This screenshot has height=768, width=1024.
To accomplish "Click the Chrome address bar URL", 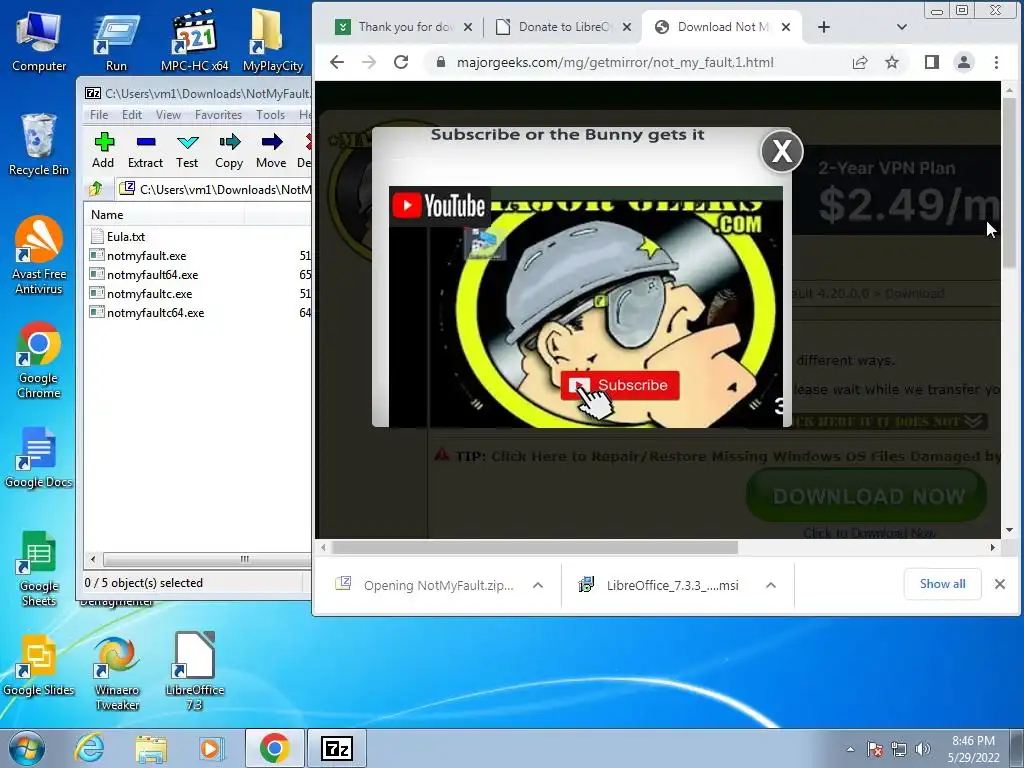I will click(615, 63).
